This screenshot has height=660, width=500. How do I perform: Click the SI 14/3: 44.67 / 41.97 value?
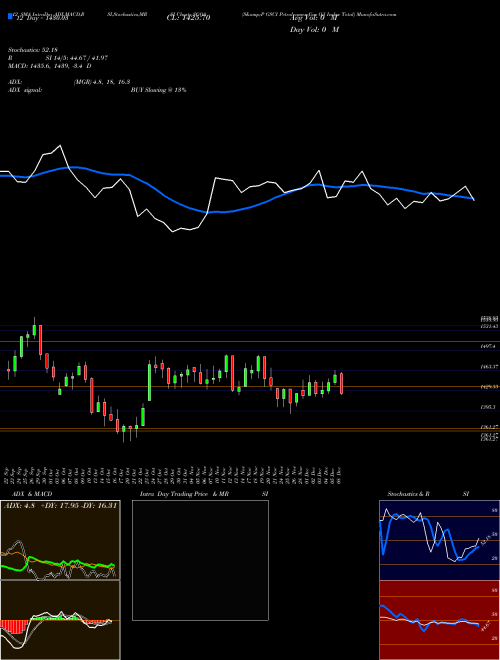77,58
